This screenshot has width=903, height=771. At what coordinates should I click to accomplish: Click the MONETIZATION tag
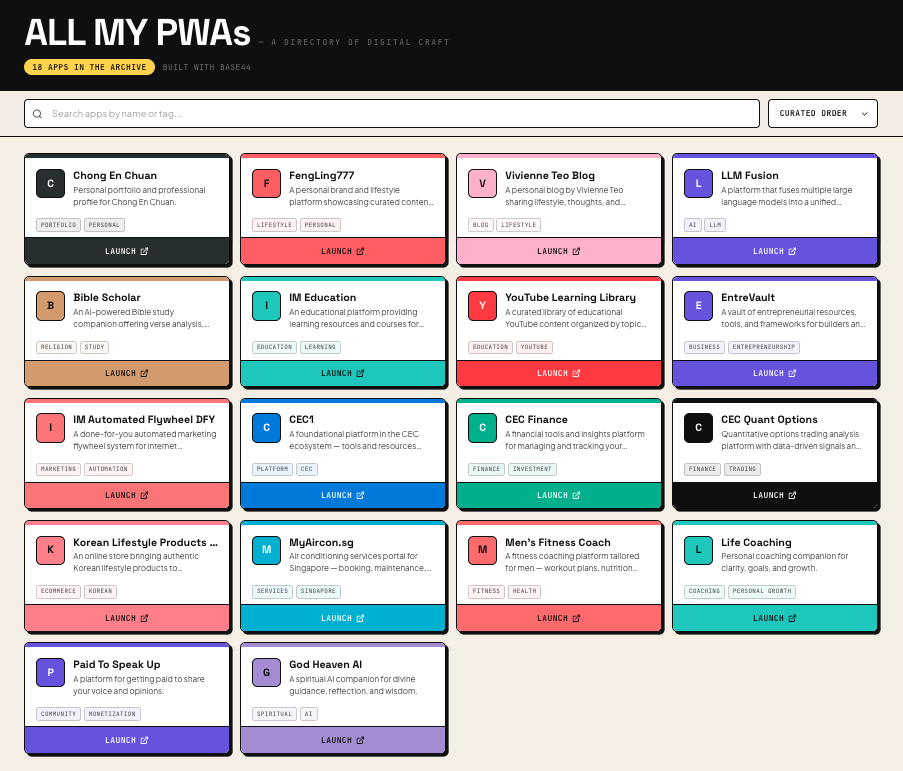[x=112, y=713]
